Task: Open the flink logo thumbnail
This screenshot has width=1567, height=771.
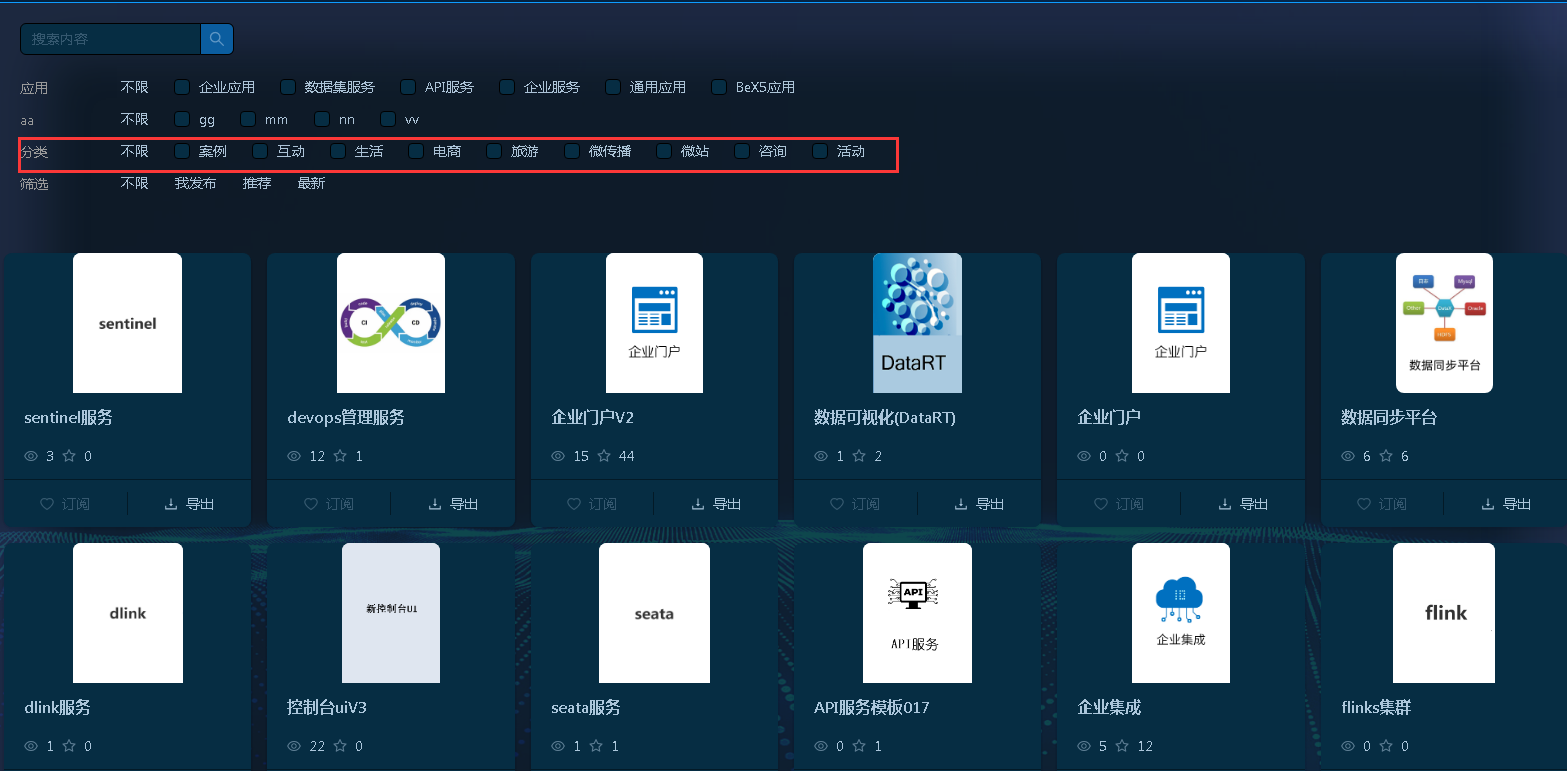Action: coord(1444,613)
